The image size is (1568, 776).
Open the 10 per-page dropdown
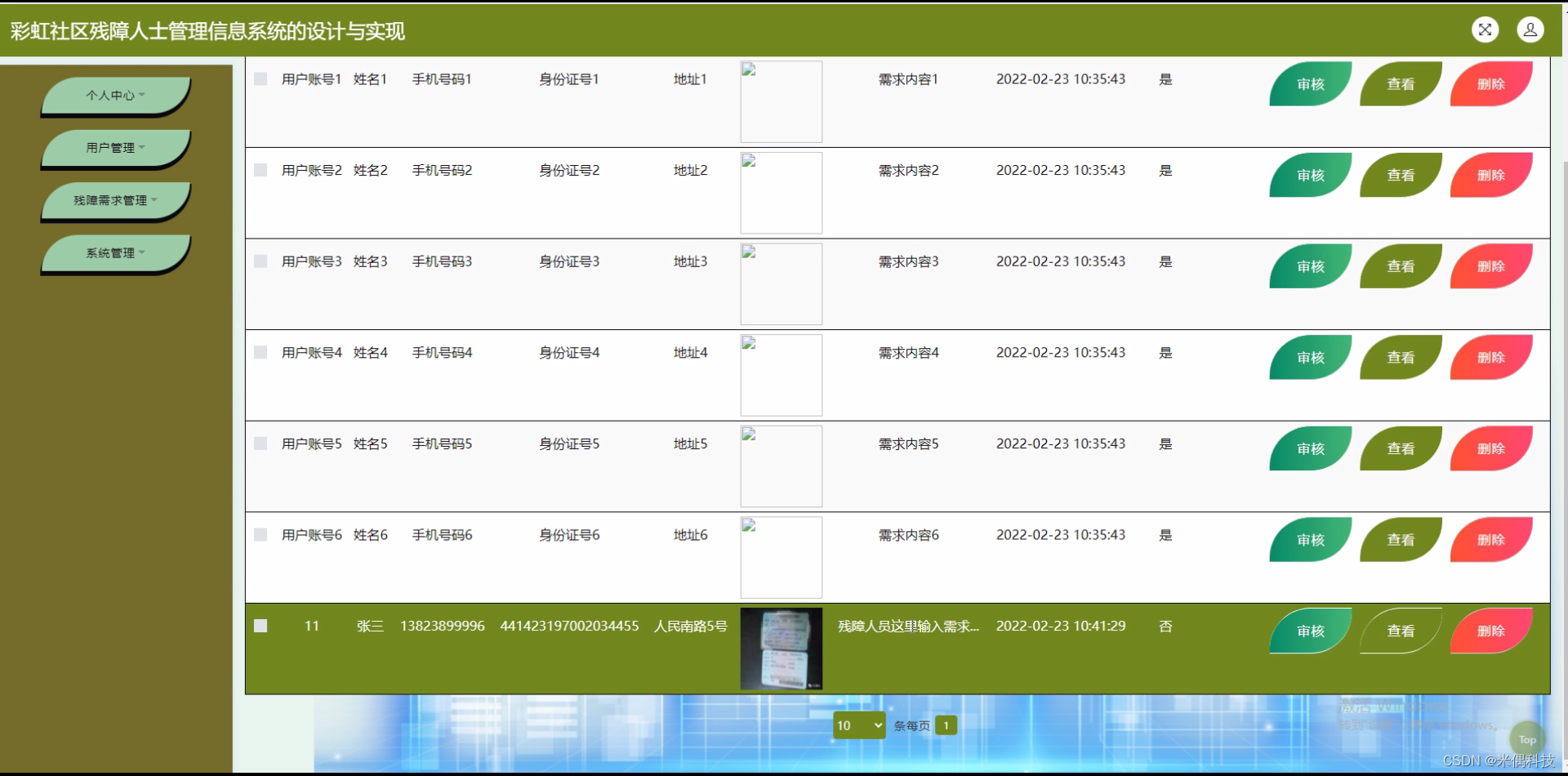tap(859, 725)
